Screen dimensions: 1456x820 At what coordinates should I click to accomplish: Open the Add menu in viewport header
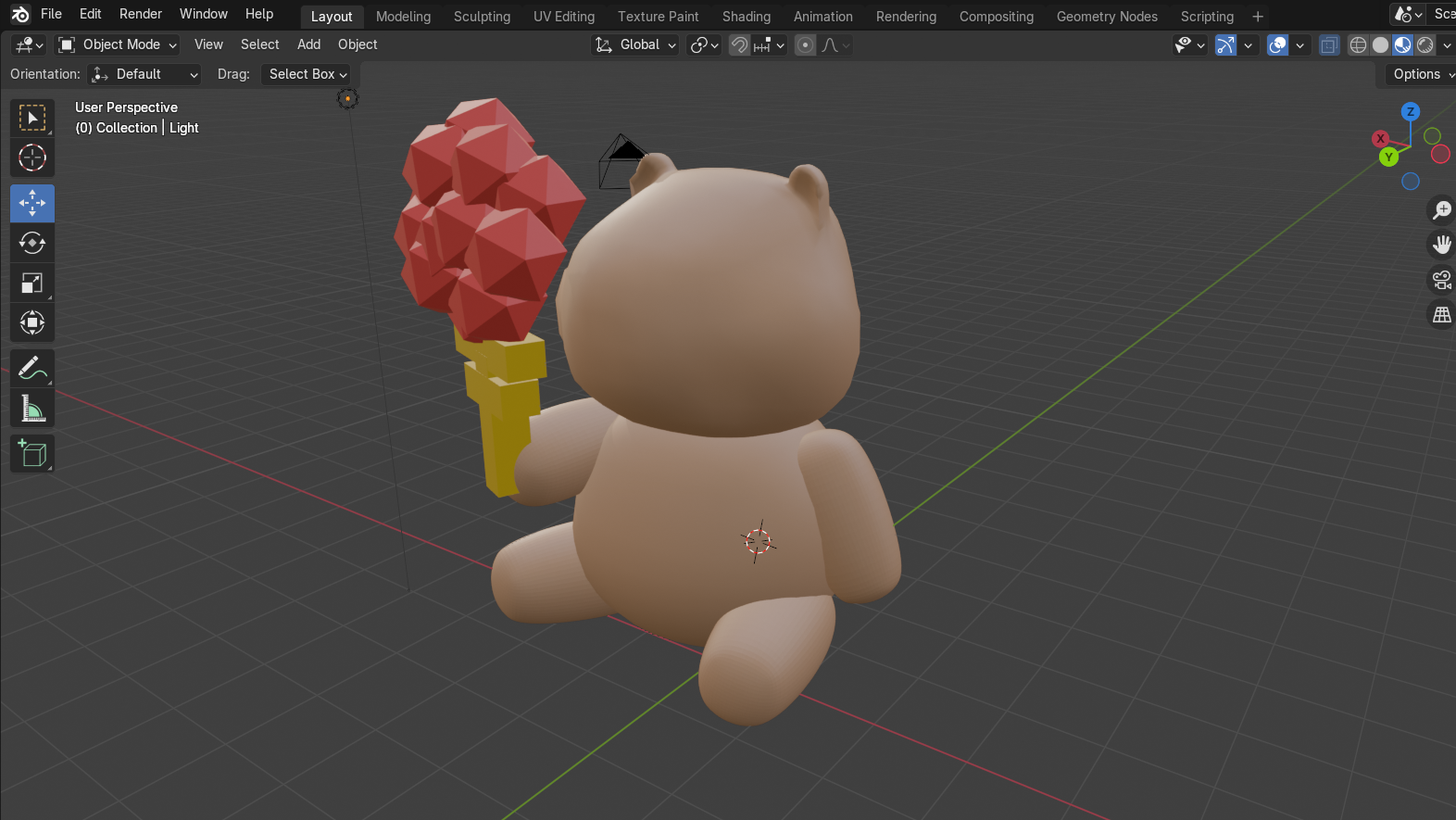click(x=308, y=44)
